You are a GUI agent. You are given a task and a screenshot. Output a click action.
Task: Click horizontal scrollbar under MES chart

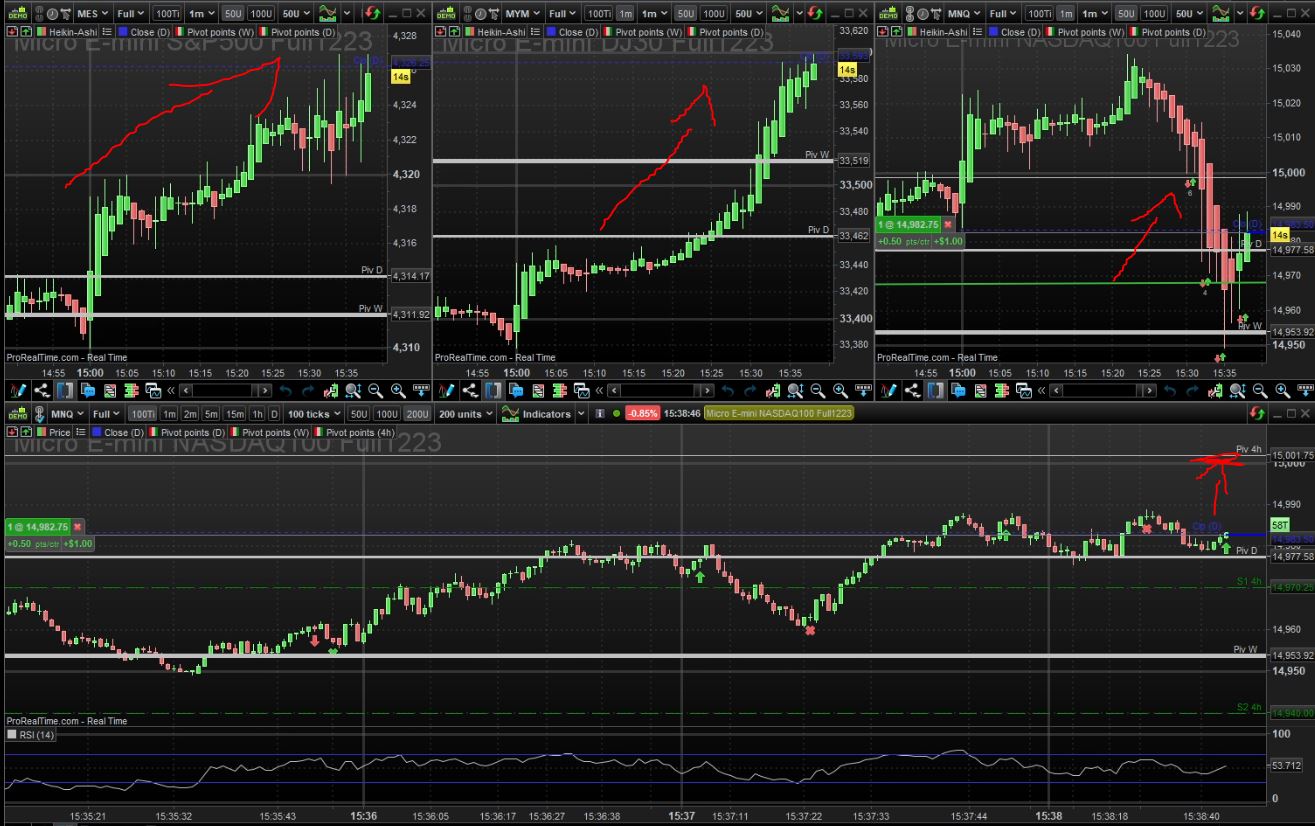pos(225,390)
